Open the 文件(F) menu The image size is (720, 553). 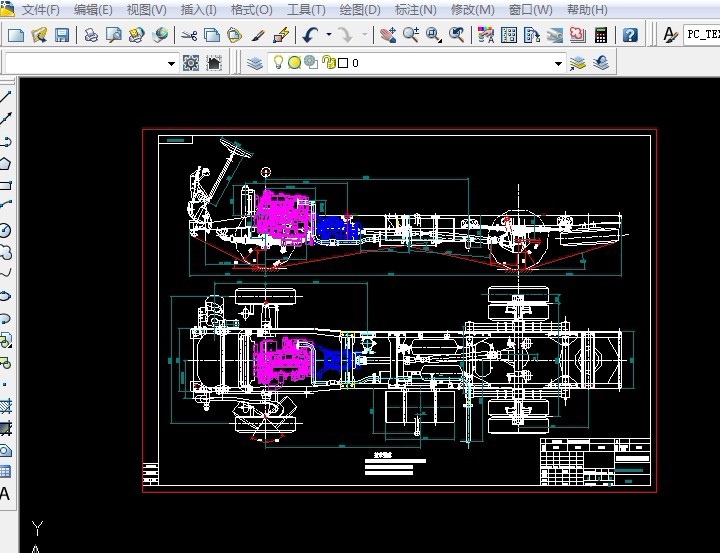click(40, 9)
